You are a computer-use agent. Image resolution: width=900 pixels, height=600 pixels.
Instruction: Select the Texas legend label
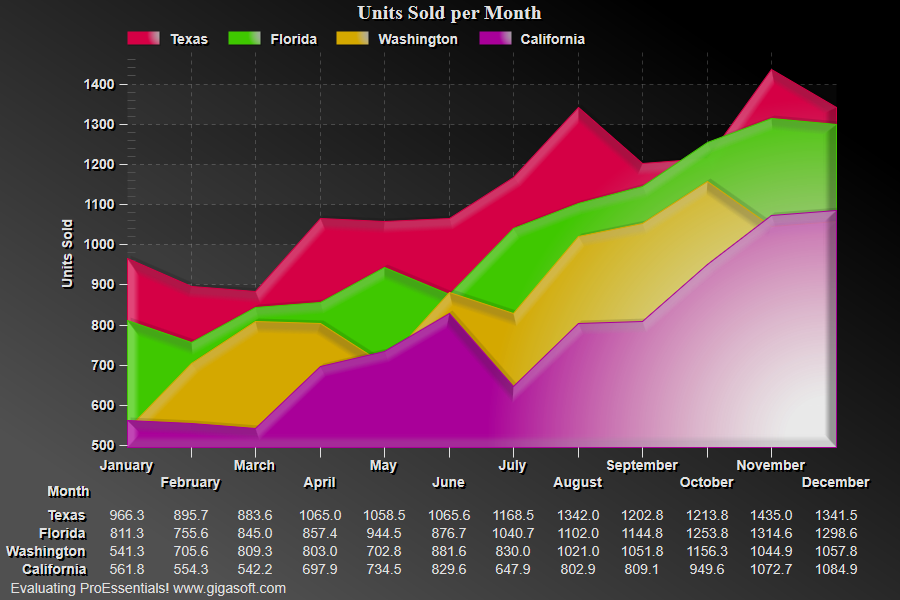(x=189, y=39)
